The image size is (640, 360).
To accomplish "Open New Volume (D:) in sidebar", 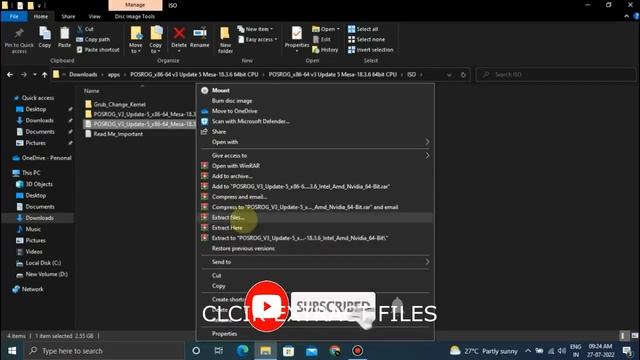I will pyautogui.click(x=42, y=274).
